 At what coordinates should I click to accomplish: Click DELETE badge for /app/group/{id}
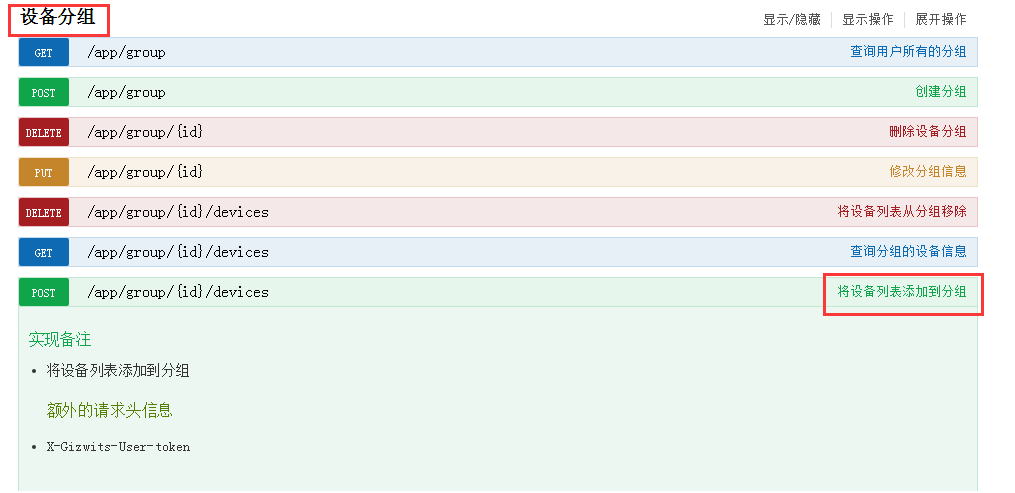[x=43, y=133]
